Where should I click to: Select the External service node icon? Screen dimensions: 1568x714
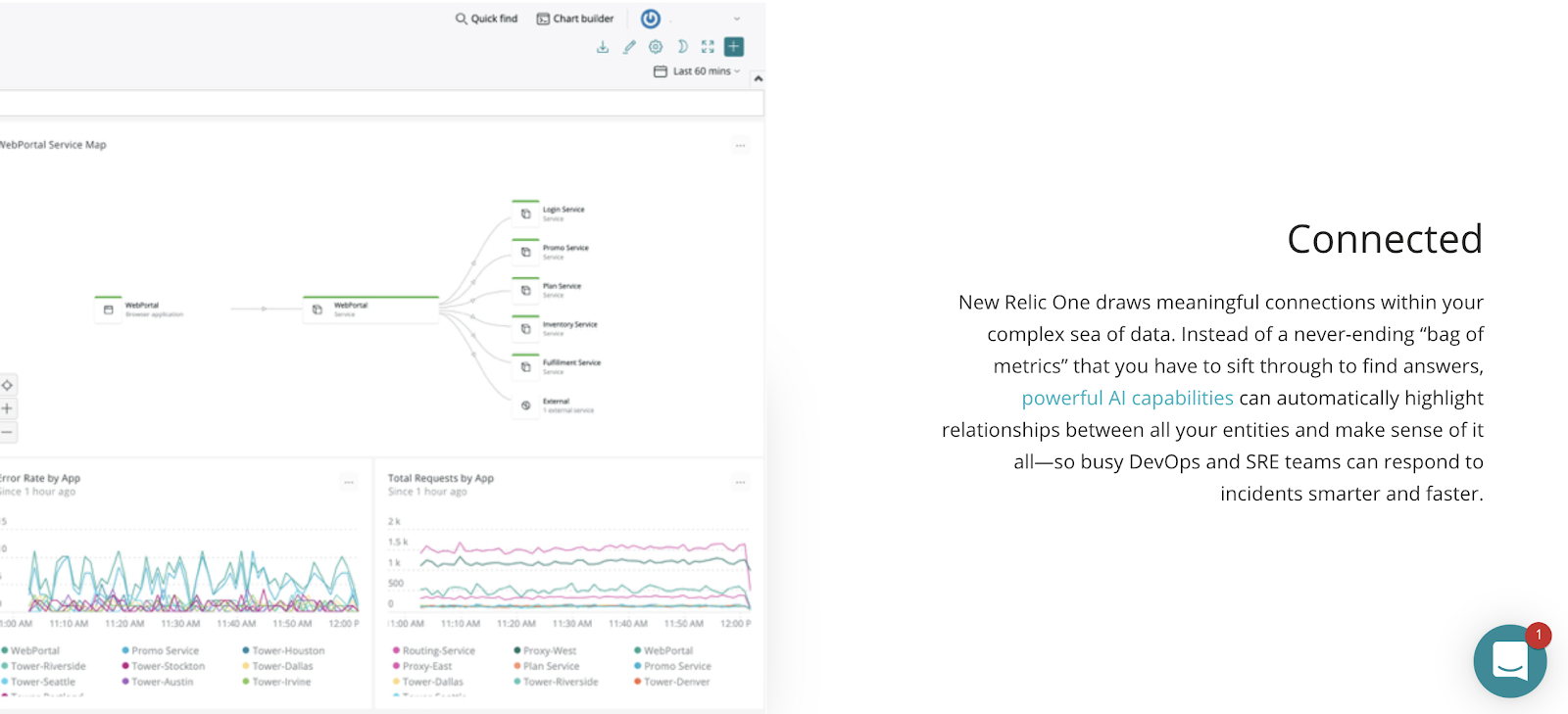tap(526, 405)
